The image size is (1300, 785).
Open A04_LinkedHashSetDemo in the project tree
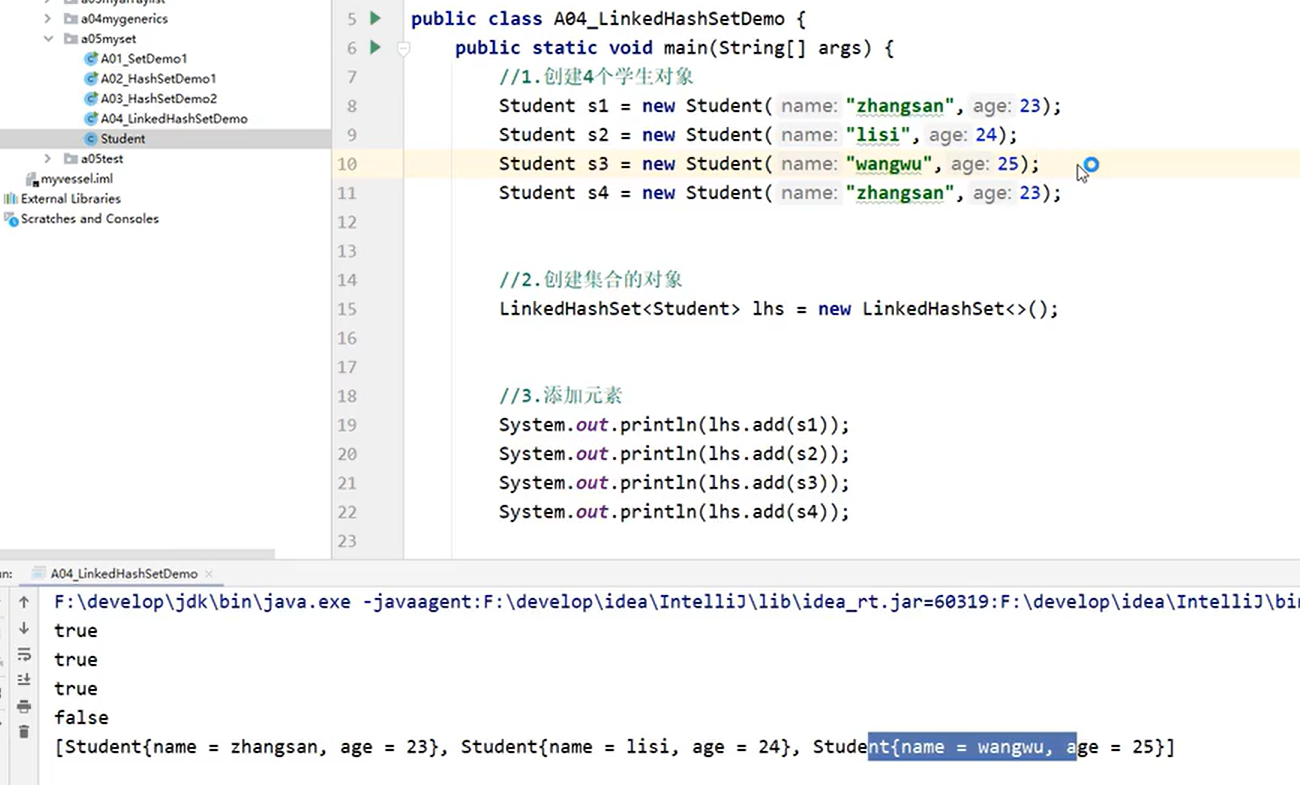174,119
